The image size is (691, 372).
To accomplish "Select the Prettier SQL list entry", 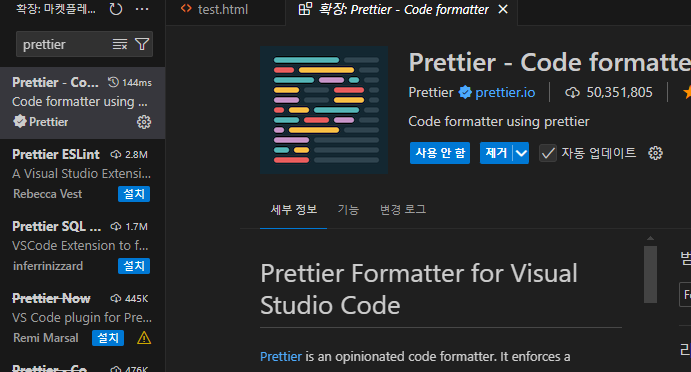I will 82,247.
